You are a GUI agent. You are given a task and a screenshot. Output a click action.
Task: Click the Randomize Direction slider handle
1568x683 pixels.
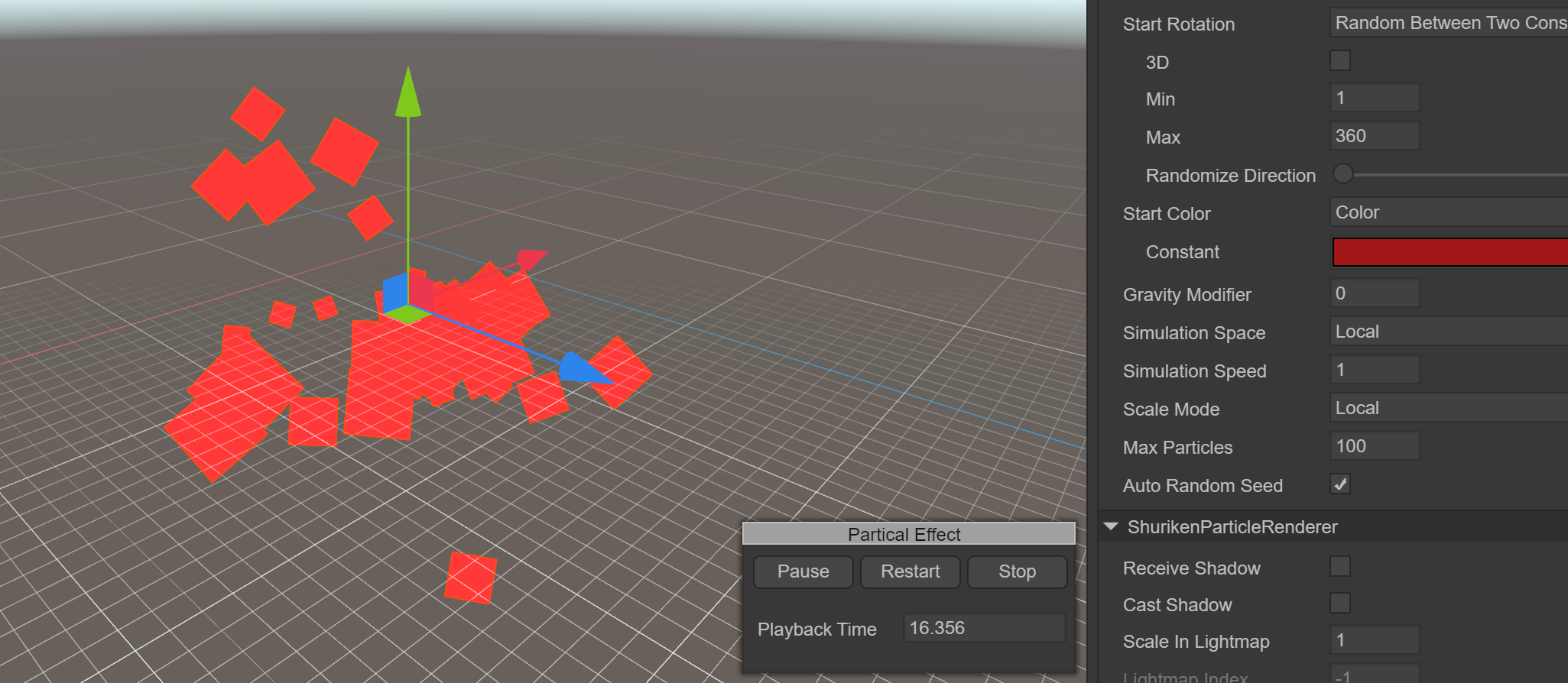[x=1343, y=174]
